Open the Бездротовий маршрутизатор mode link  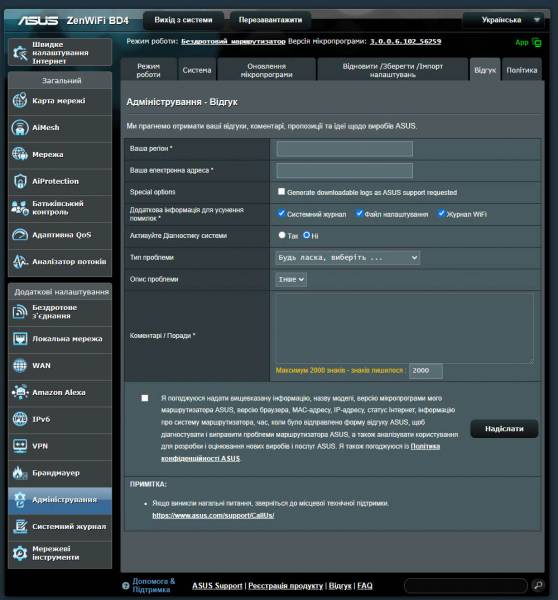[233, 41]
